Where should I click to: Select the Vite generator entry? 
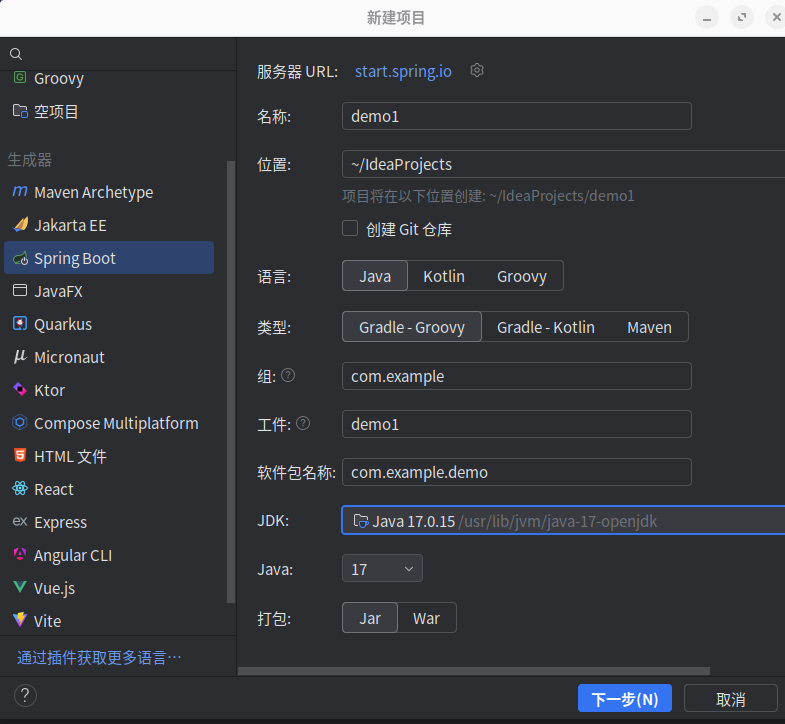109,621
